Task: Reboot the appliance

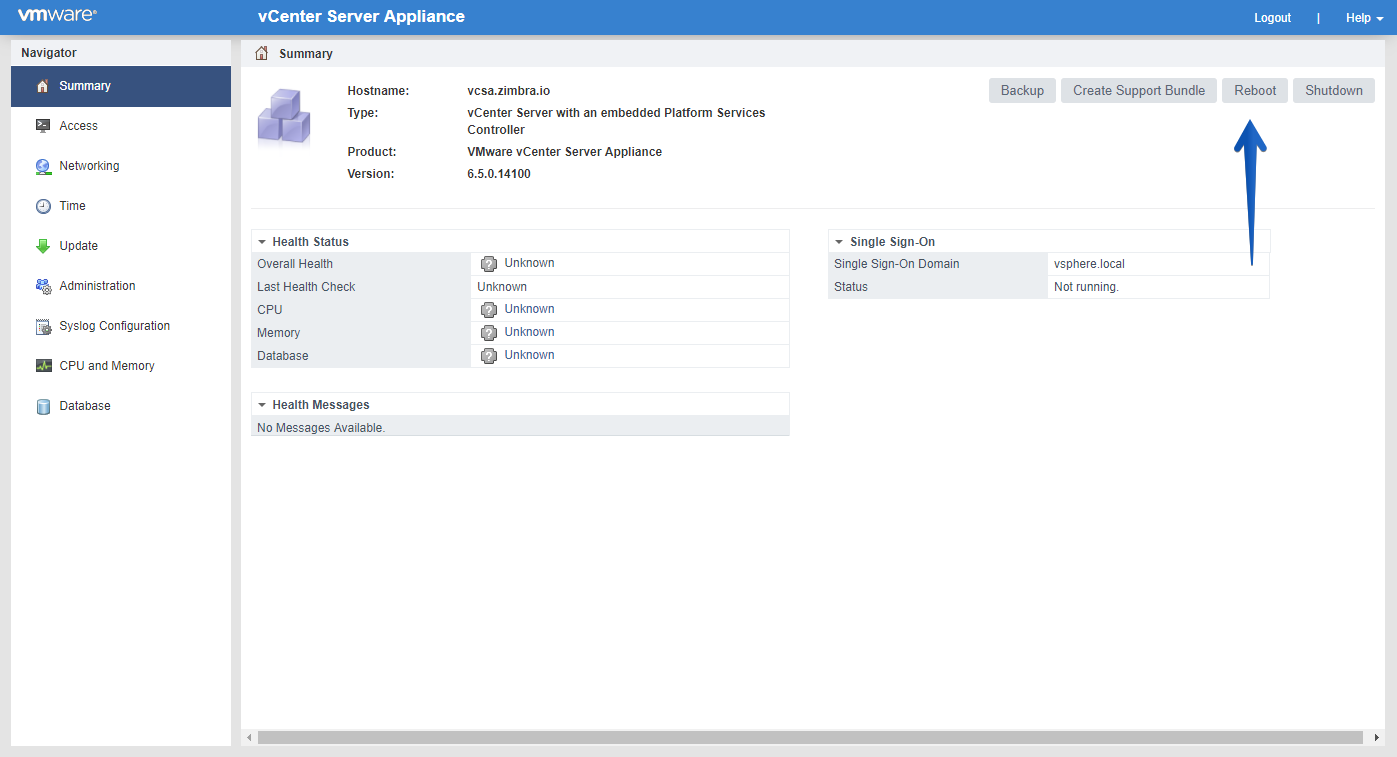Action: [x=1255, y=90]
